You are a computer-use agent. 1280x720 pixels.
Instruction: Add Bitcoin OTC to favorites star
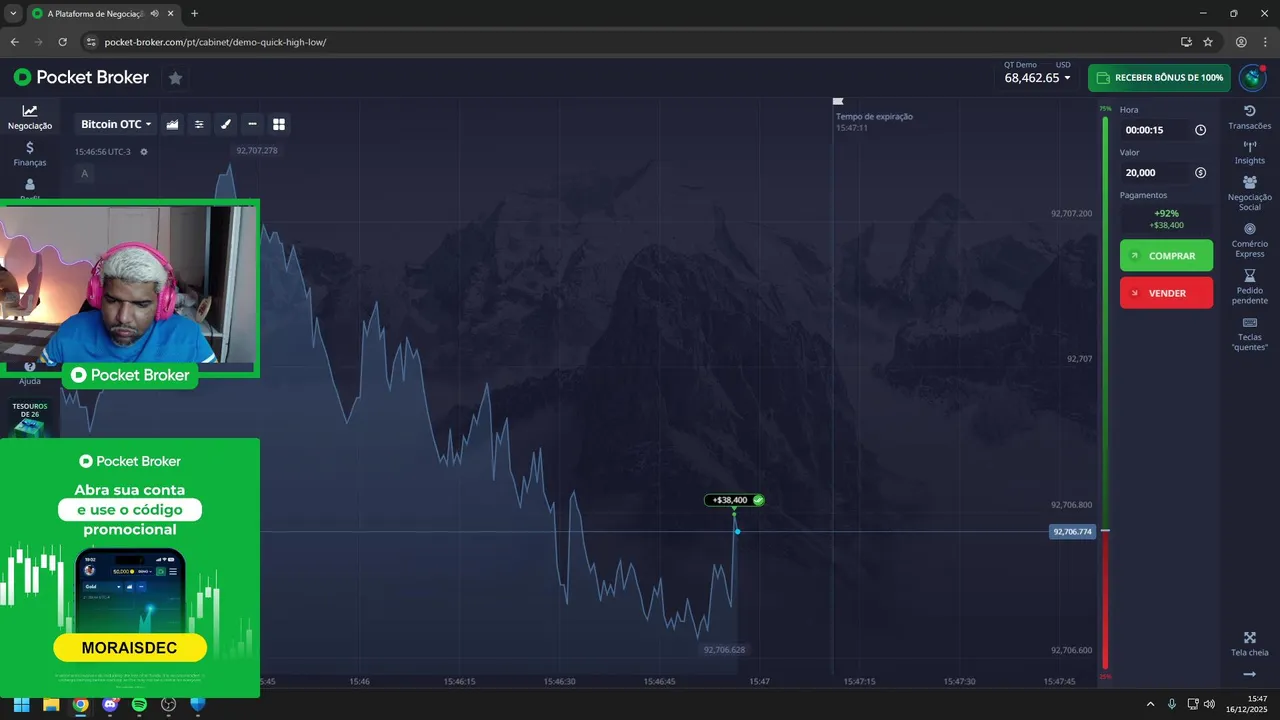point(175,78)
